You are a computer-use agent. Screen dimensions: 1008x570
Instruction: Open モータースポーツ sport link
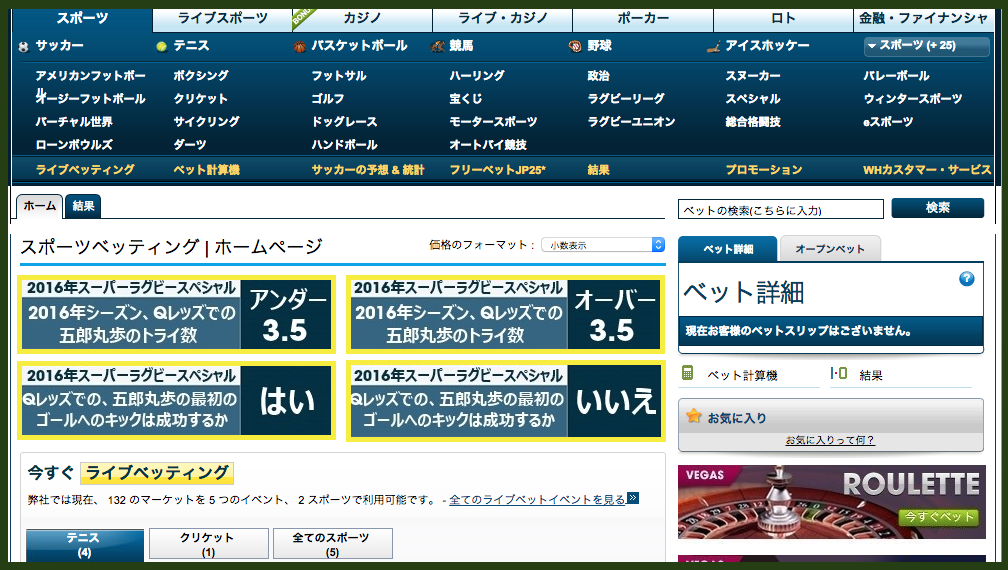tap(493, 122)
